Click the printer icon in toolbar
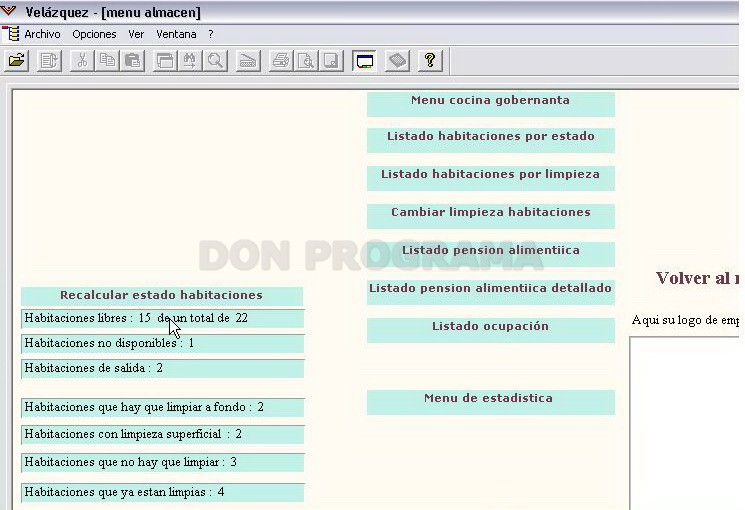Viewport: 745px width, 510px height. tap(281, 61)
